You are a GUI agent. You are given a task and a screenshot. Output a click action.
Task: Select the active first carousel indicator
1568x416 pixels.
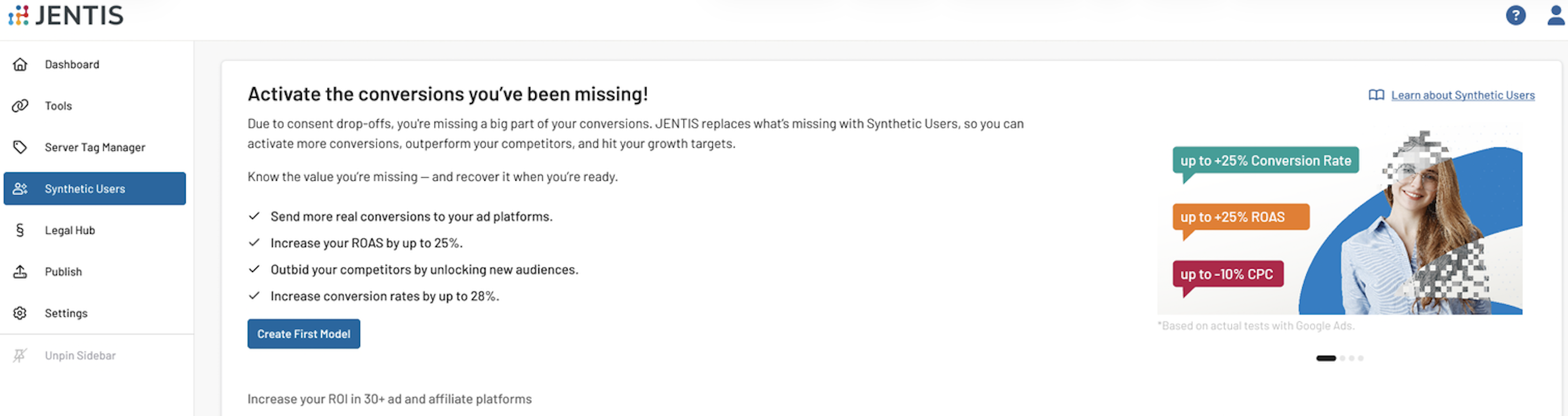click(1325, 358)
